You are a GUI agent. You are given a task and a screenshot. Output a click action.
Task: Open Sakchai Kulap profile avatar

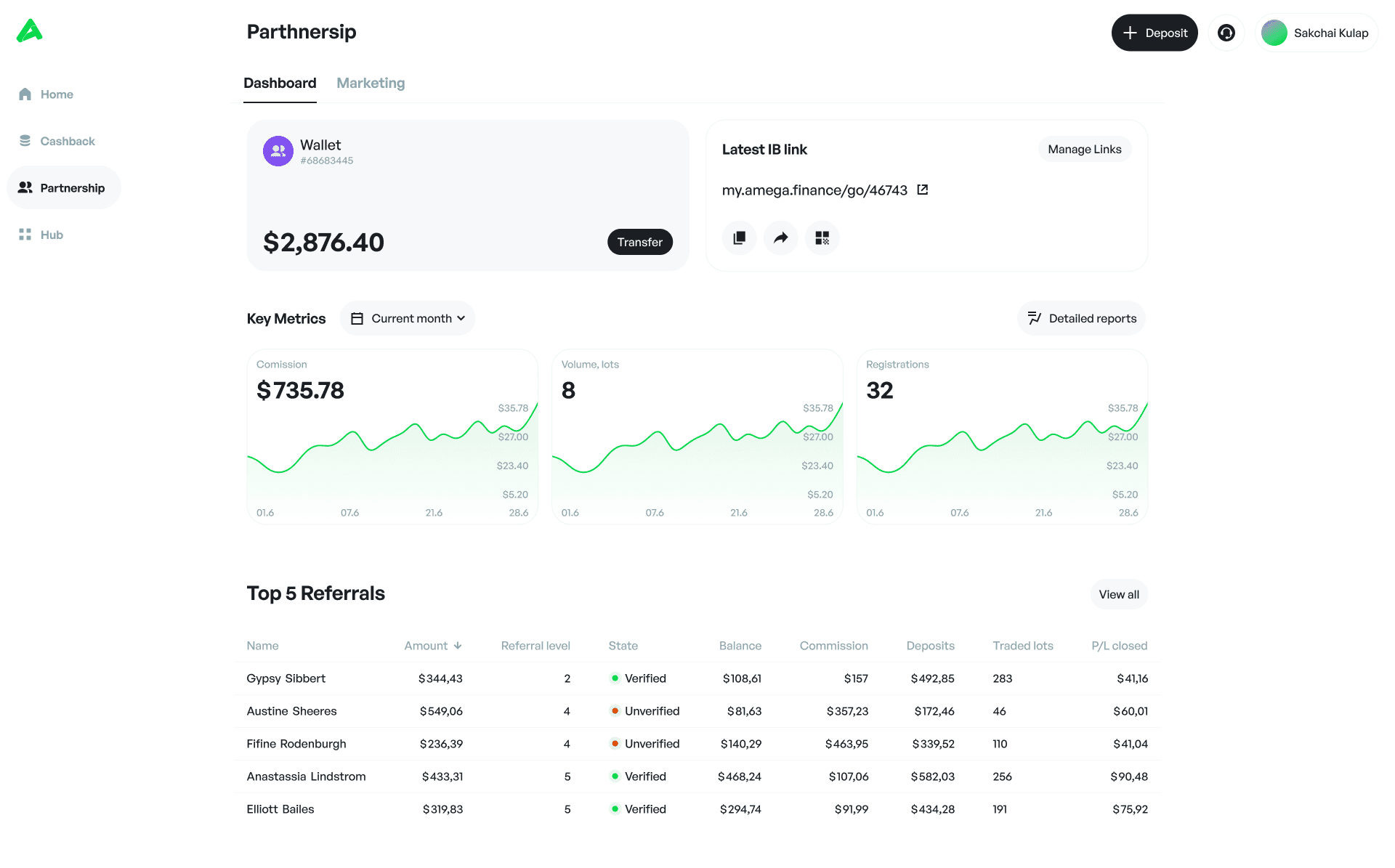[1274, 33]
